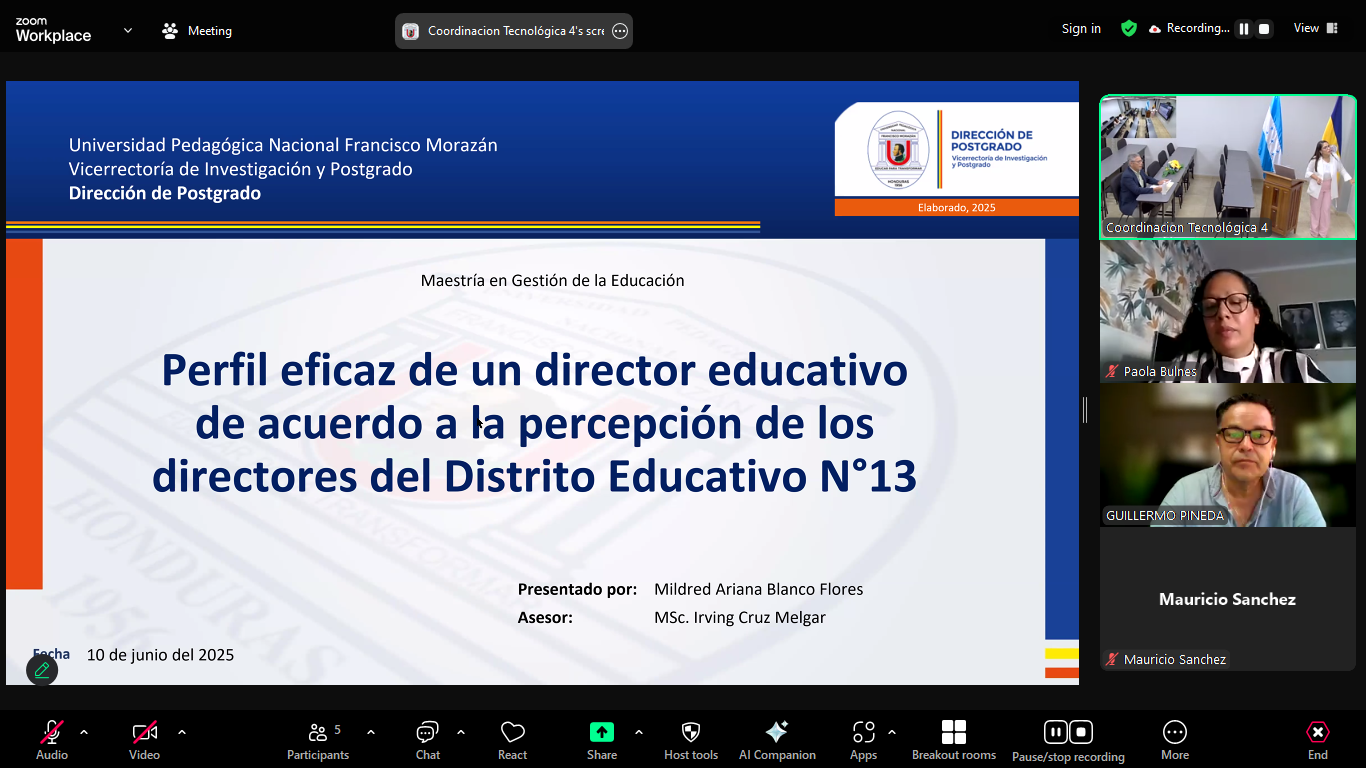Open React emoji menu
This screenshot has height=768, width=1366.
[x=513, y=740]
